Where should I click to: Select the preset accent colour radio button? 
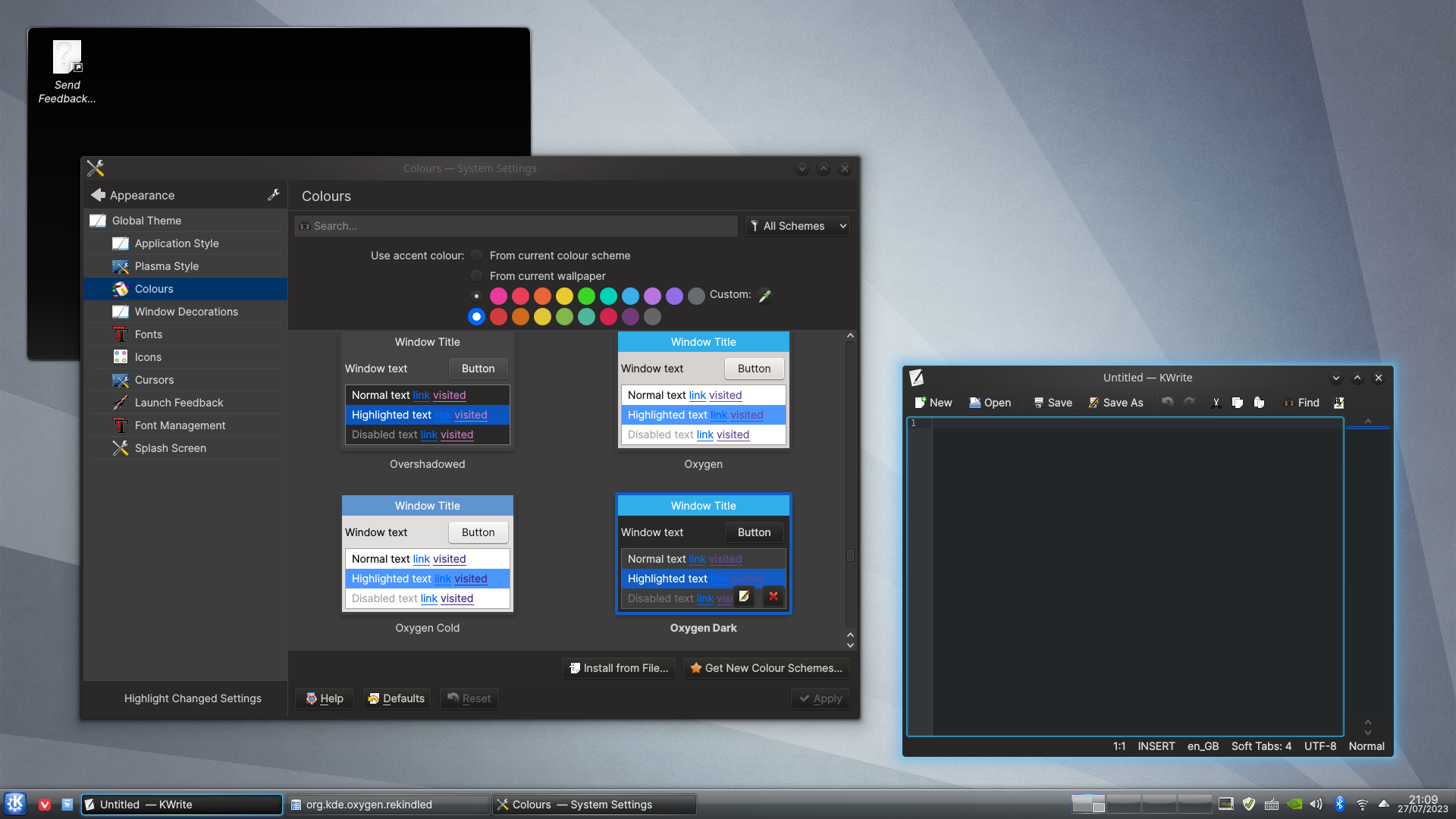[x=476, y=296]
